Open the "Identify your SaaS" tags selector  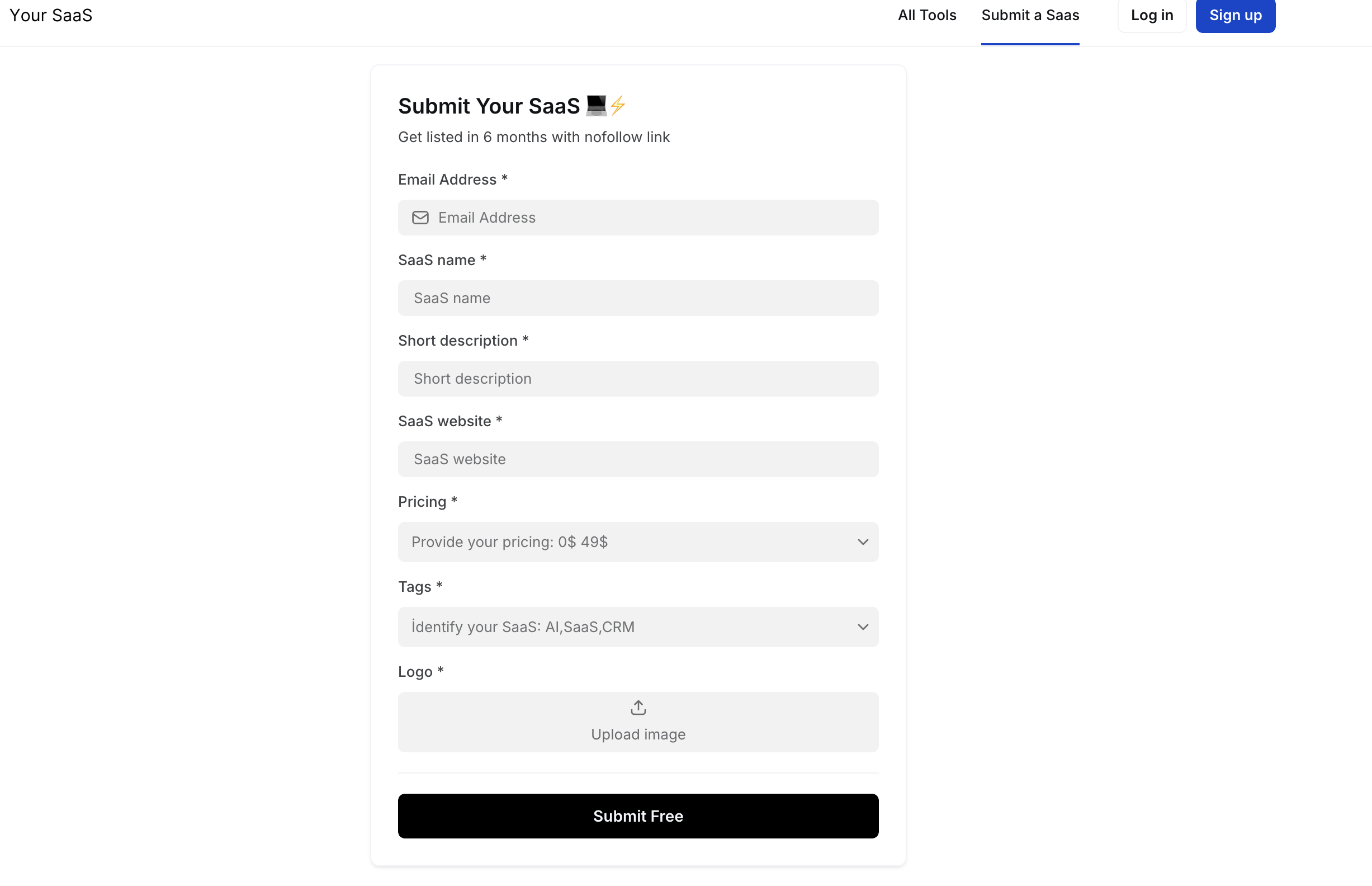point(638,627)
